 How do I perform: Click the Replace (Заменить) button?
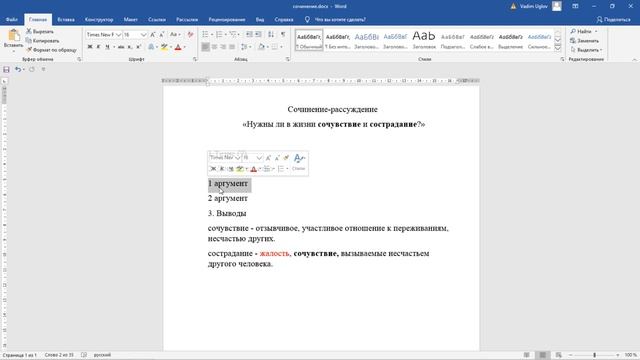584,40
